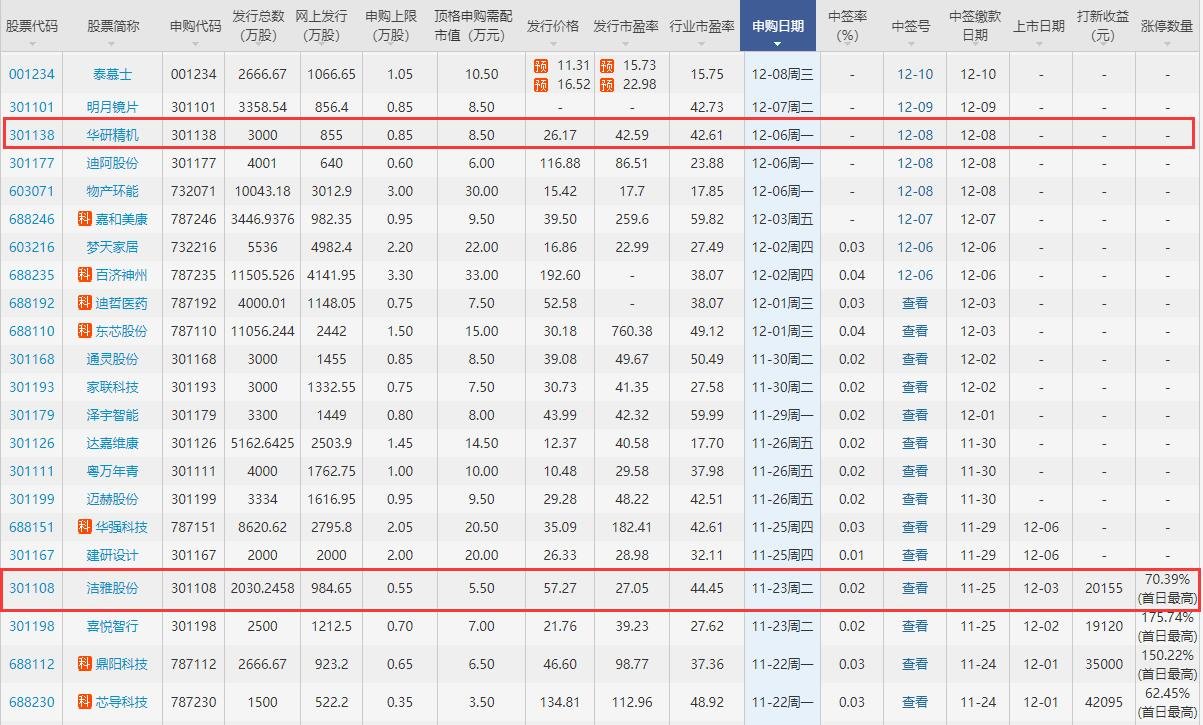Click the 预 icon beside price 11.31

pos(541,65)
